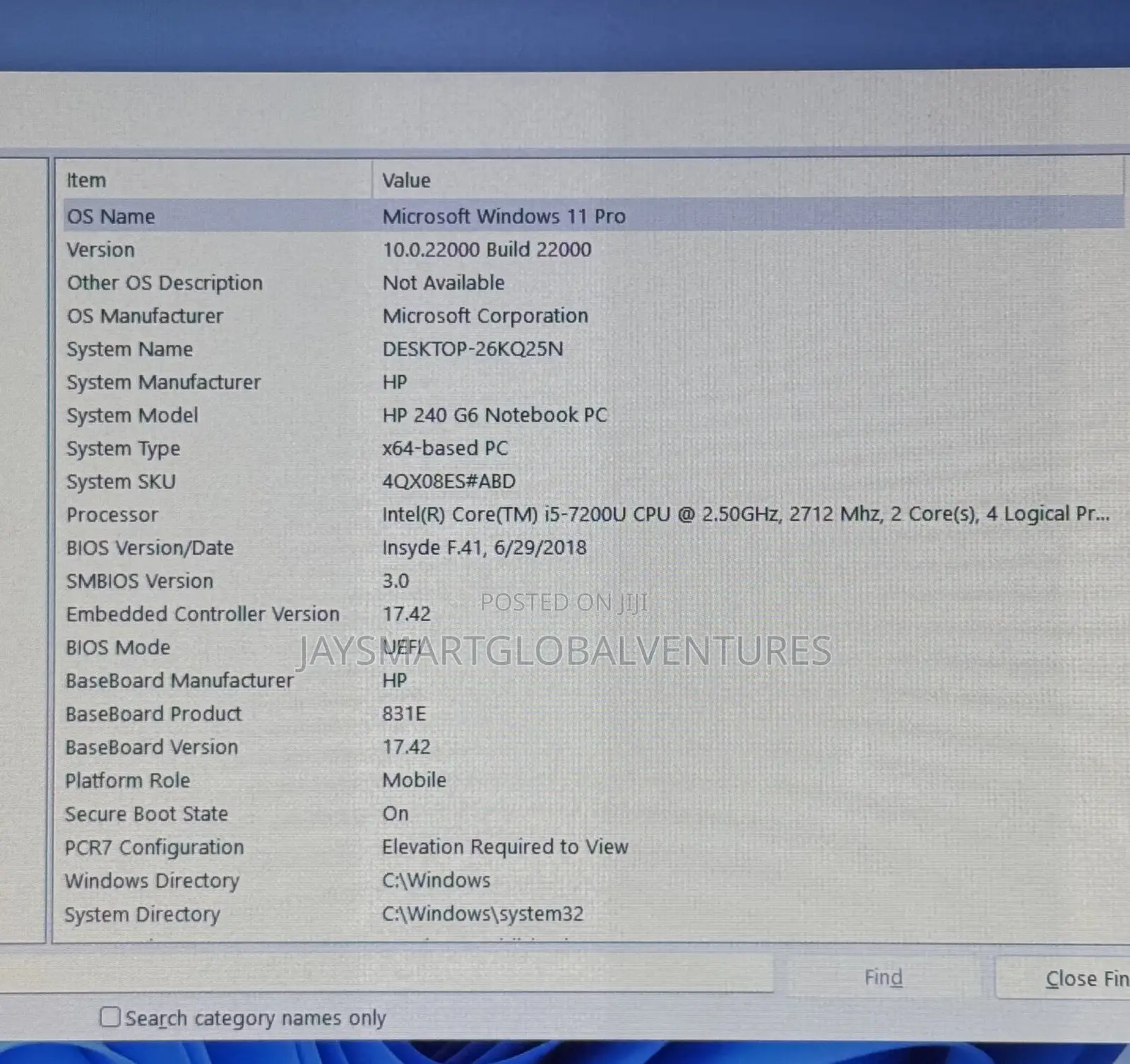Click the DESKTOP-26KQ25N value
Screen dimensions: 1130x1064
coord(472,349)
